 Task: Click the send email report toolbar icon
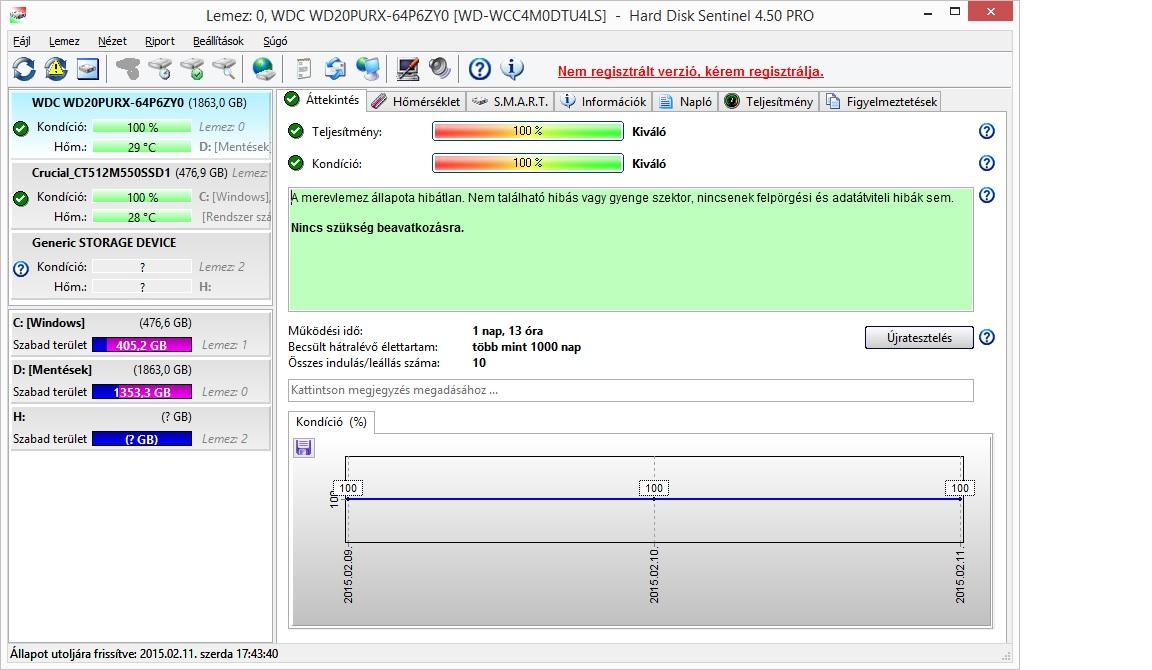(335, 69)
